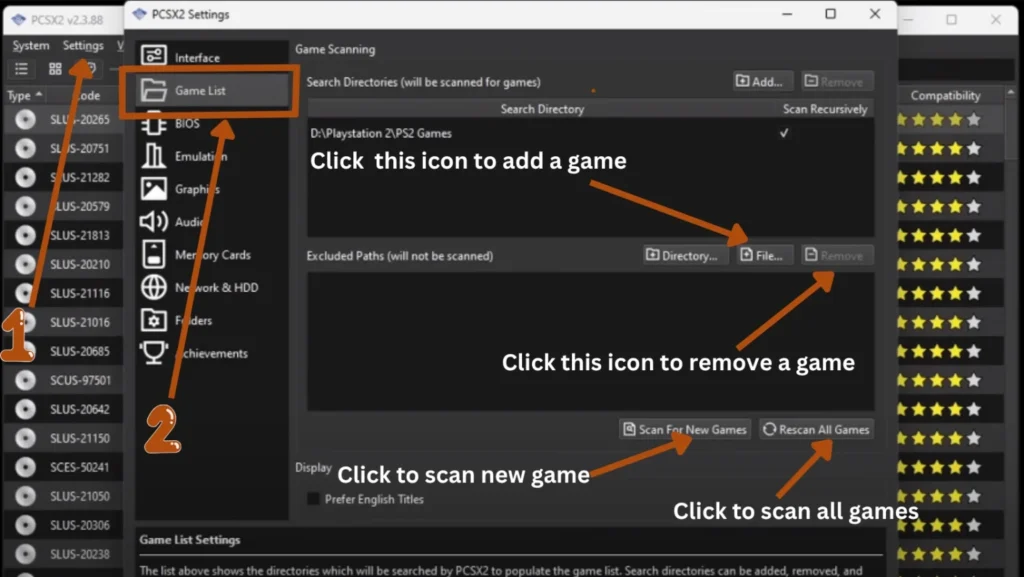This screenshot has height=577, width=1024.
Task: Open the System menu in PCSX2 main window
Action: [31, 46]
